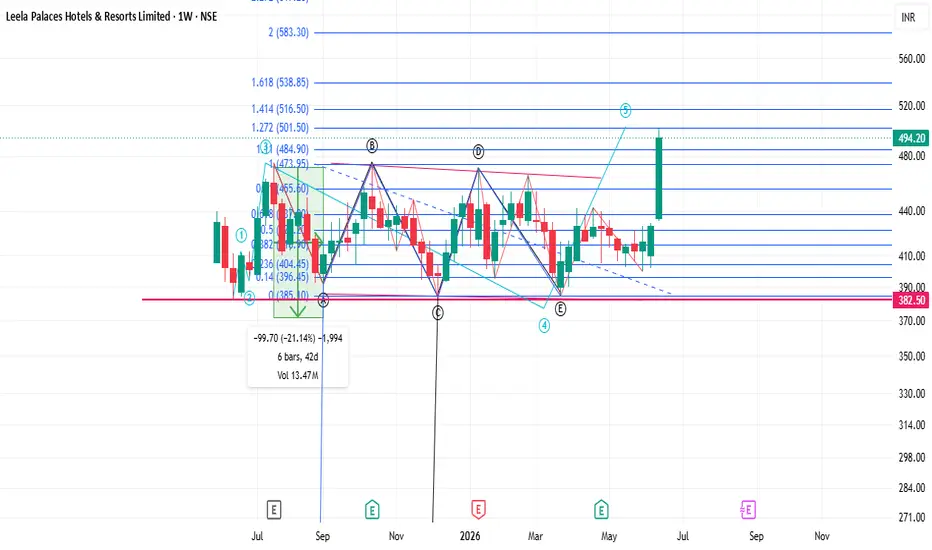Screen dimensions: 932x550
Task: Open the red earnings E marker at 2026
Action: [x=478, y=510]
